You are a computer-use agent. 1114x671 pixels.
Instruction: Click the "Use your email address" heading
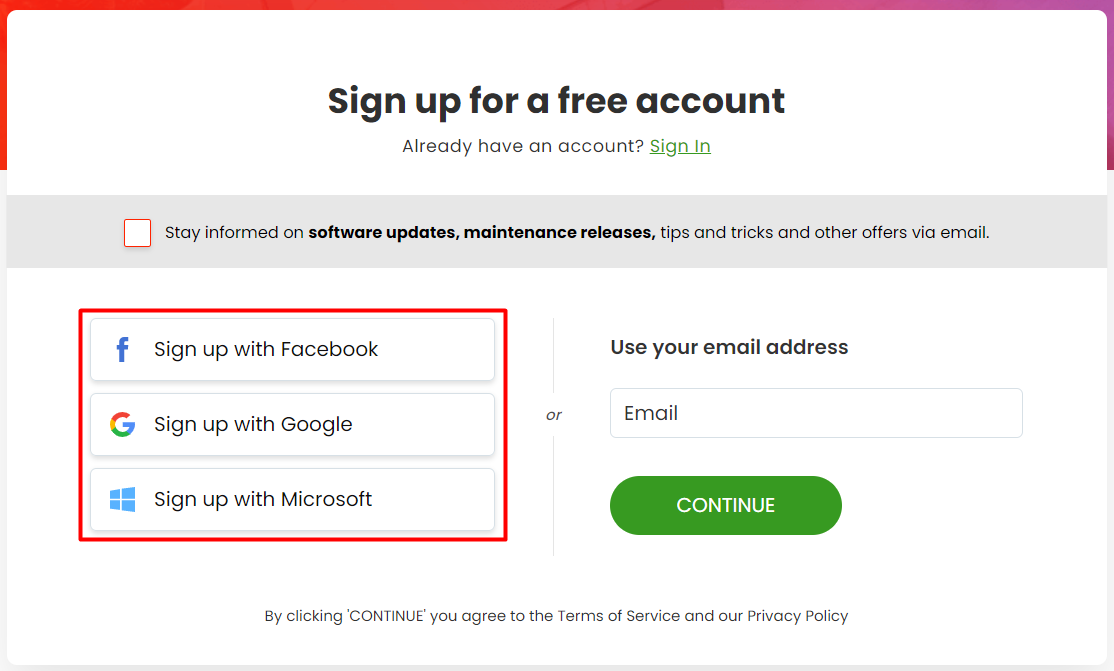tap(729, 347)
